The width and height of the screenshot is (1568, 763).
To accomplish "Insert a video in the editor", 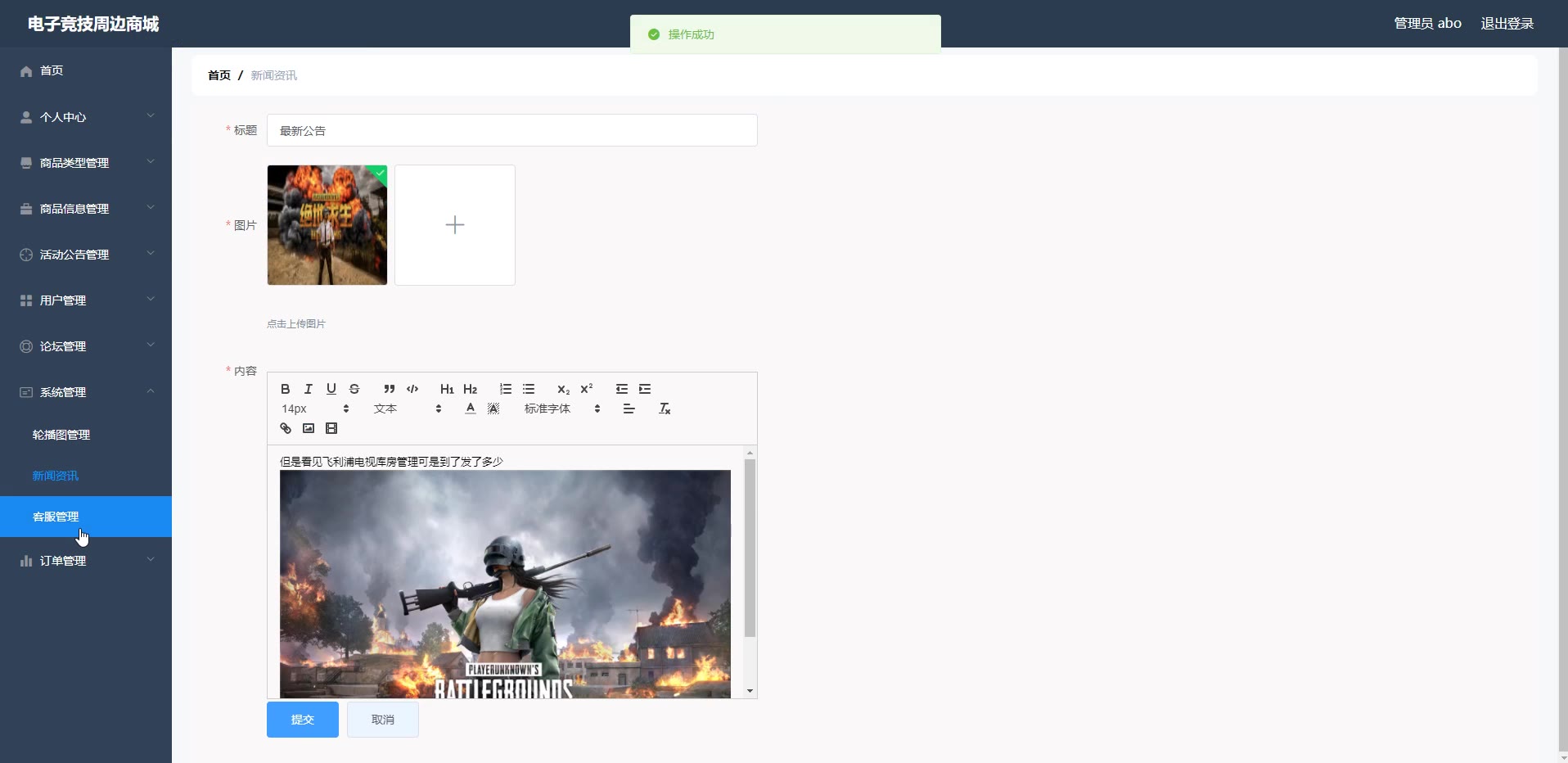I will click(x=331, y=428).
